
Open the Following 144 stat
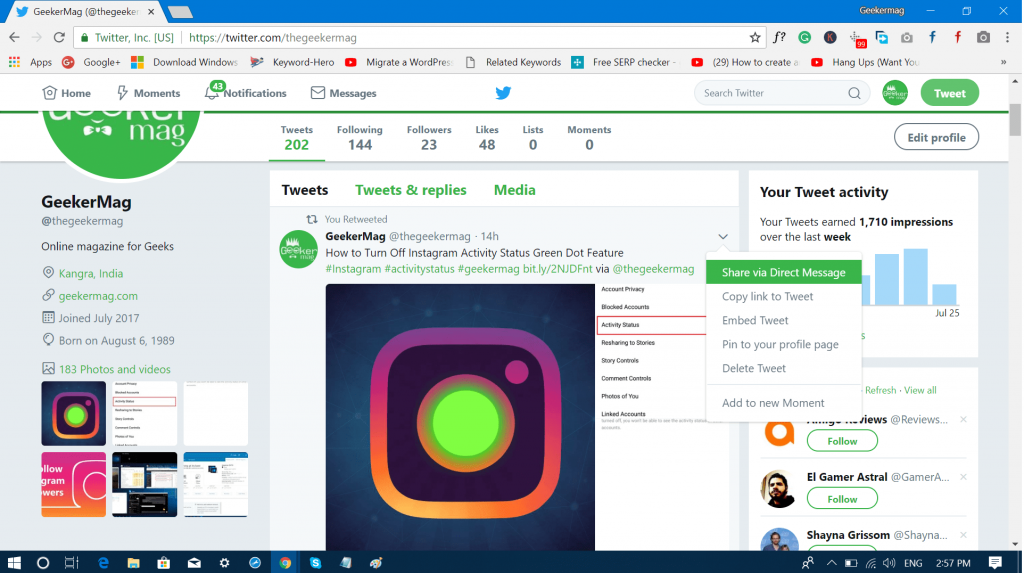click(360, 138)
